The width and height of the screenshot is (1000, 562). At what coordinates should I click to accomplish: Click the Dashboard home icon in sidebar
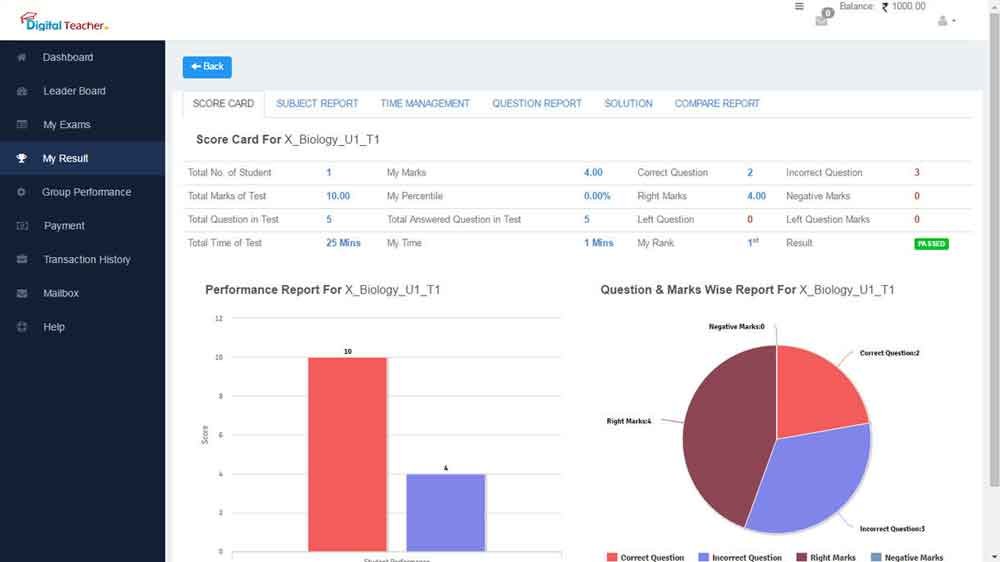click(22, 58)
